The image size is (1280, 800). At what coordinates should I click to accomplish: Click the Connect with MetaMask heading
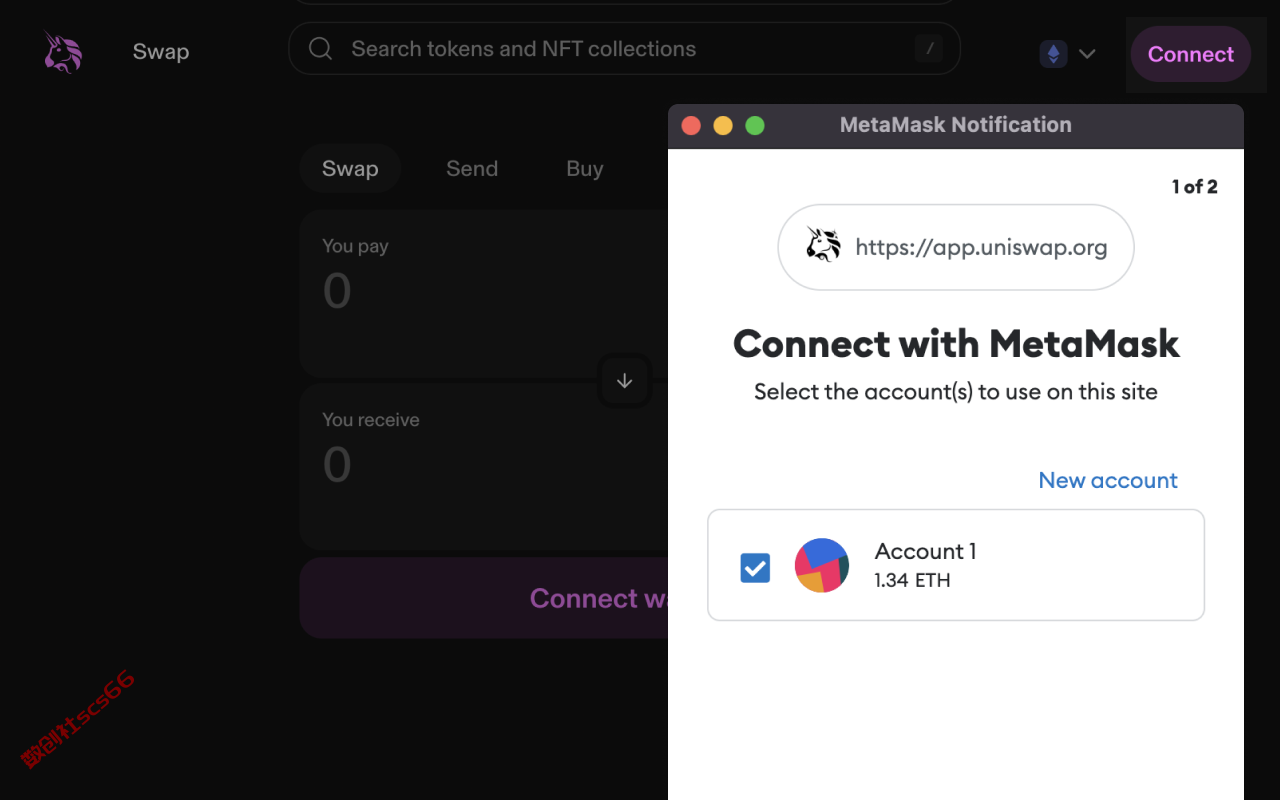pos(956,344)
